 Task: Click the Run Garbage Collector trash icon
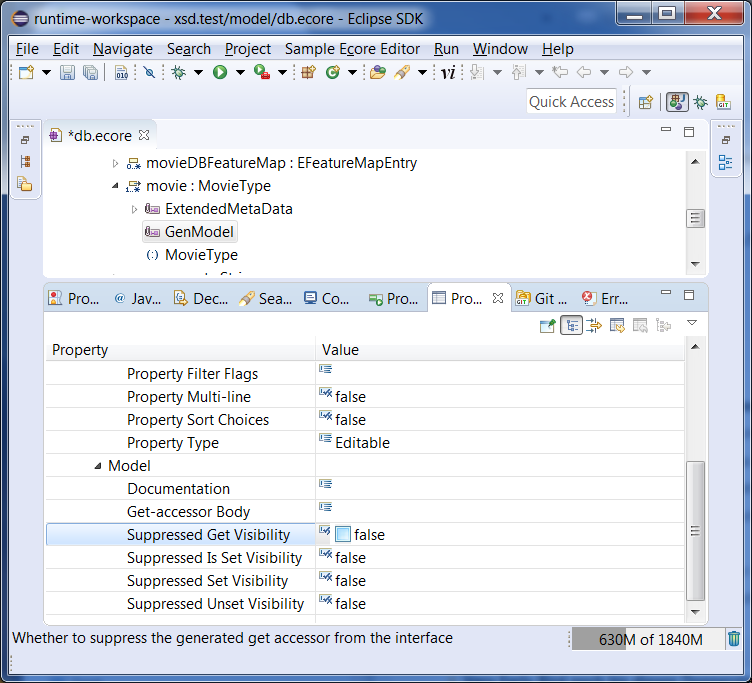pos(734,639)
